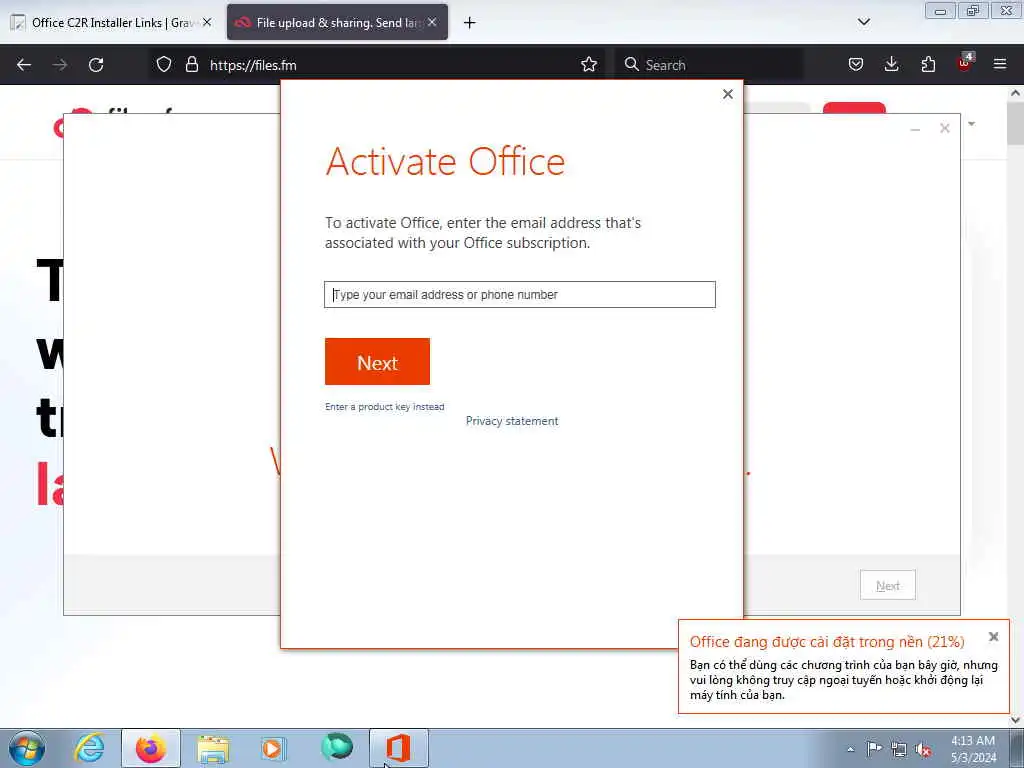The image size is (1024, 768).
Task: Focus the email address or phone number field
Action: tap(520, 295)
